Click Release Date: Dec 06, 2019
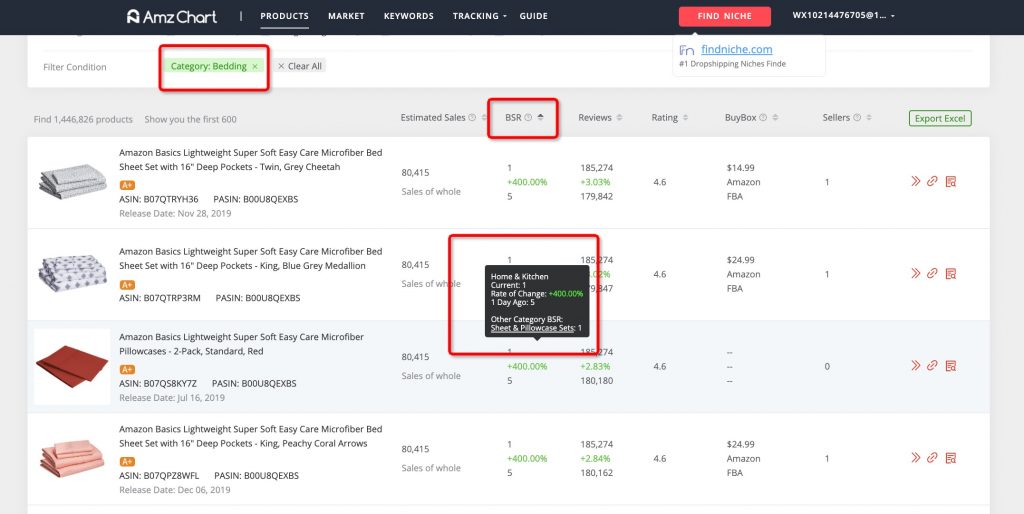The width and height of the screenshot is (1024, 514). pos(174,490)
